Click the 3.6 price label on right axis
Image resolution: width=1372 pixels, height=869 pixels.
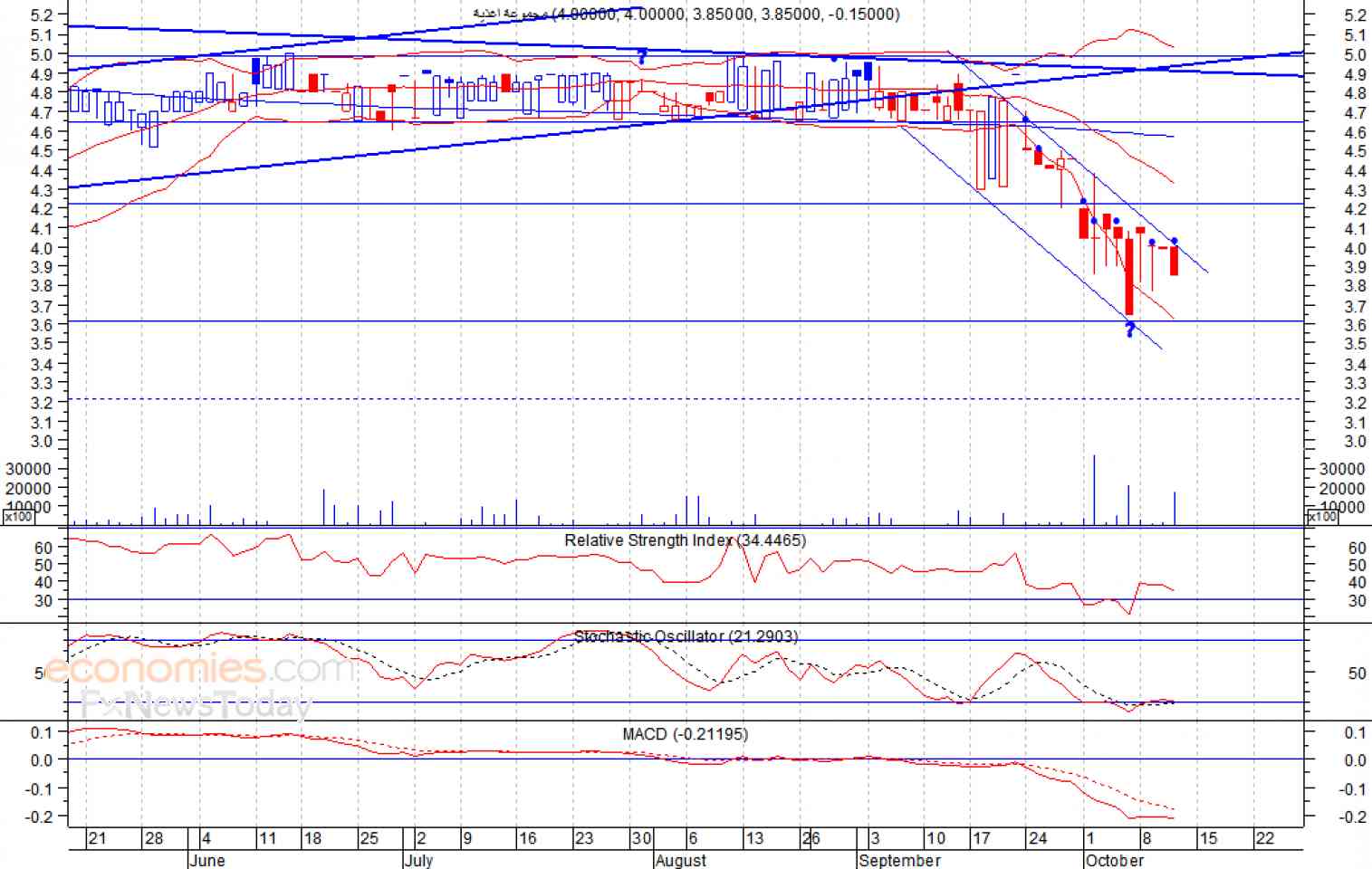coord(1355,326)
